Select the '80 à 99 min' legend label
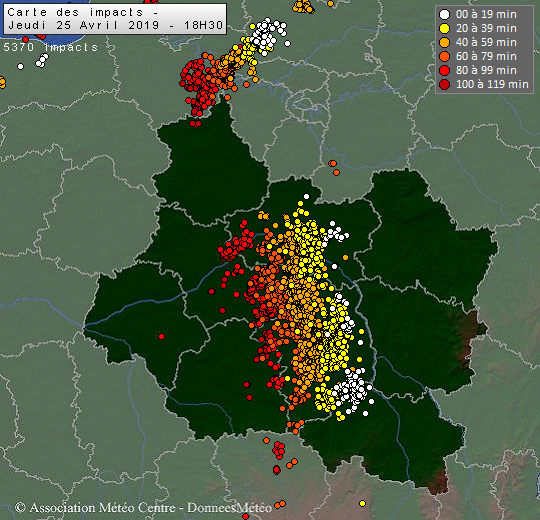 tap(486, 70)
